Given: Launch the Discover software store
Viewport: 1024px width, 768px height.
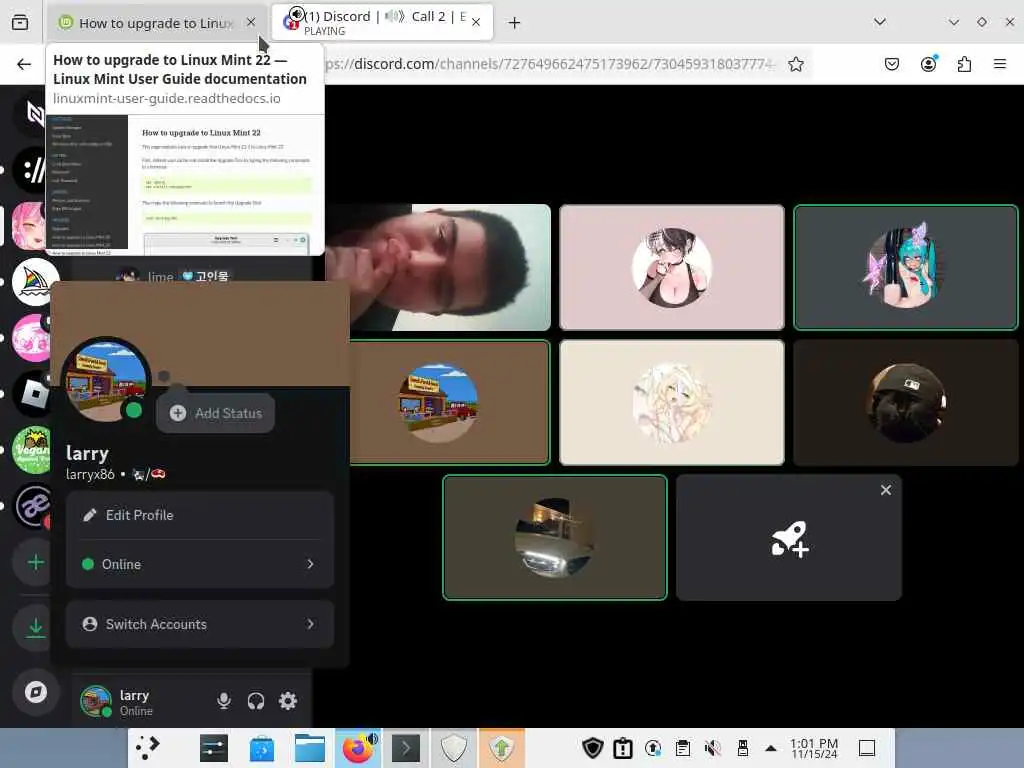Looking at the screenshot, I should pos(262,748).
